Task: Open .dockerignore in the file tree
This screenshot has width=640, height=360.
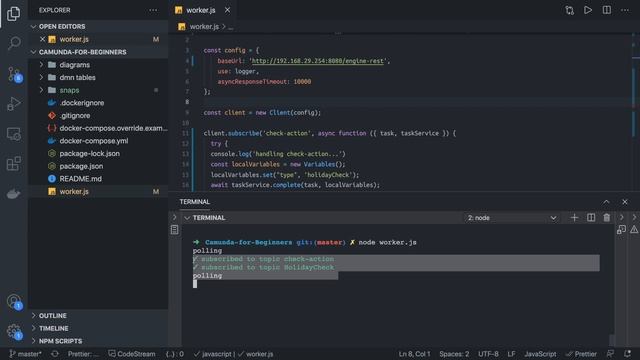Action: click(x=82, y=103)
